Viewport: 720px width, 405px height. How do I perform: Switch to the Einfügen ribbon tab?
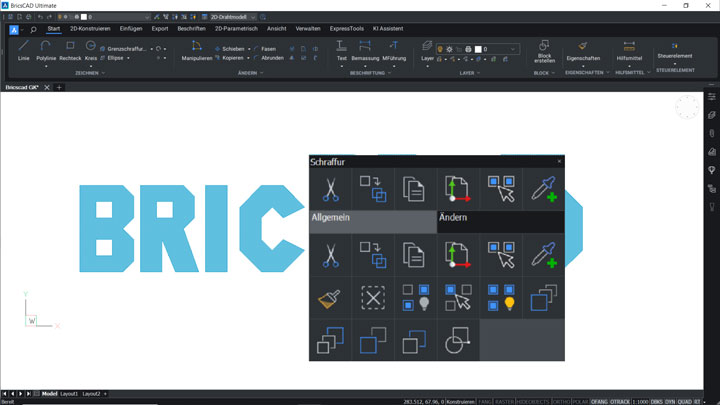[131, 28]
